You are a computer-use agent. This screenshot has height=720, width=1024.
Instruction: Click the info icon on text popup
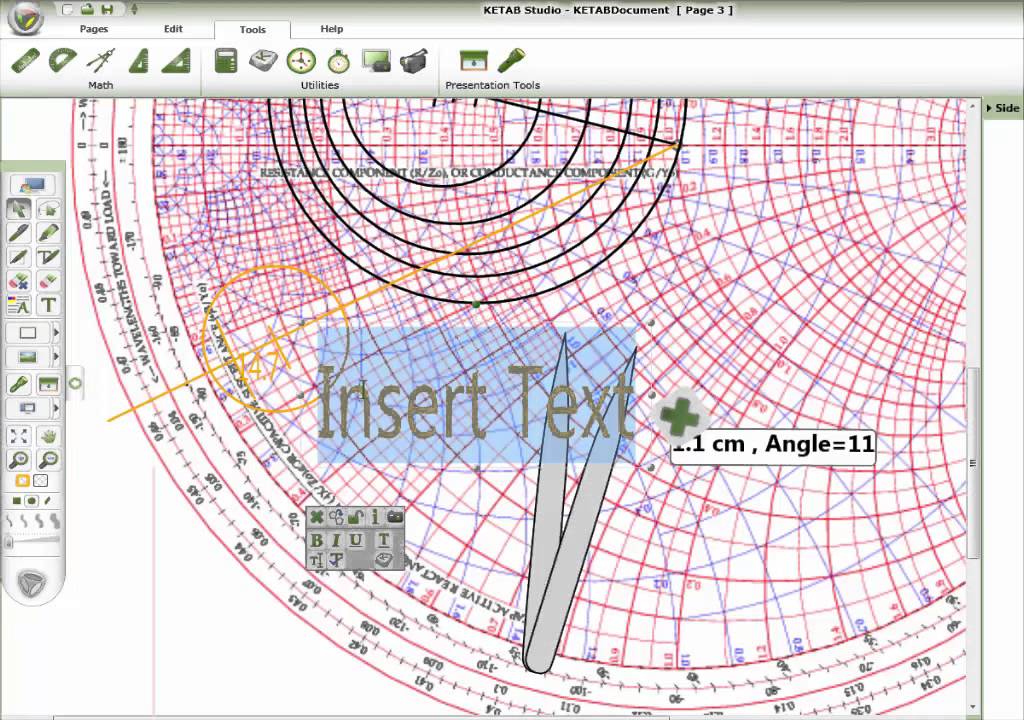(375, 517)
